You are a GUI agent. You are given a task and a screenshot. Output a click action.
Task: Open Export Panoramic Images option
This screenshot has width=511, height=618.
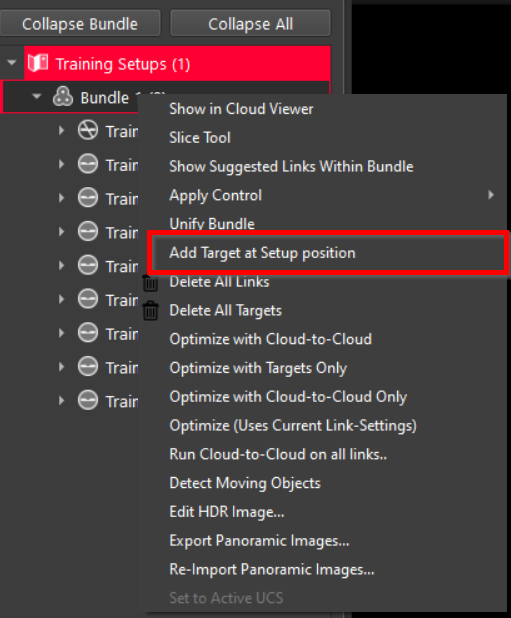259,541
